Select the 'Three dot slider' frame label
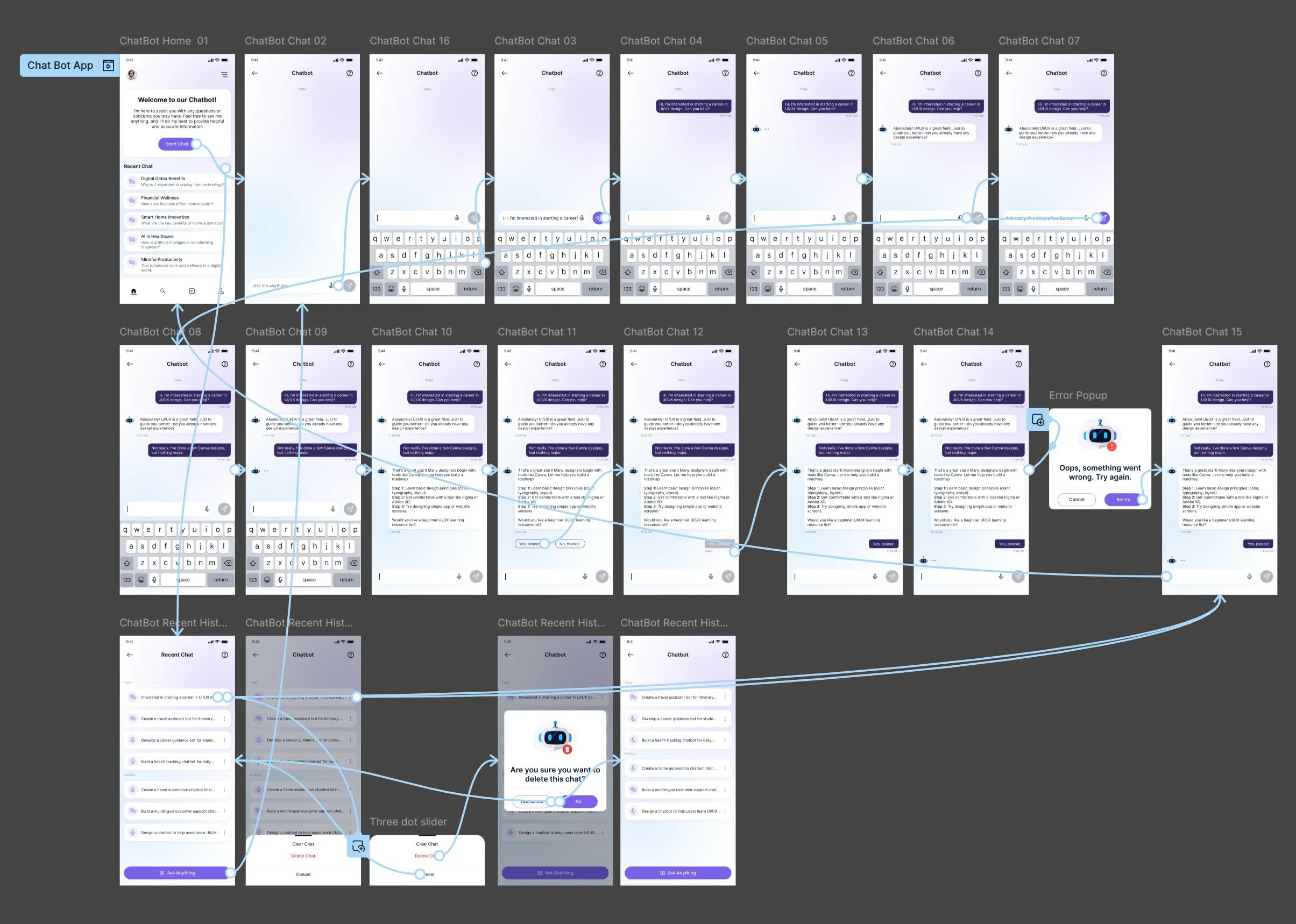The width and height of the screenshot is (1296, 924). [x=408, y=822]
